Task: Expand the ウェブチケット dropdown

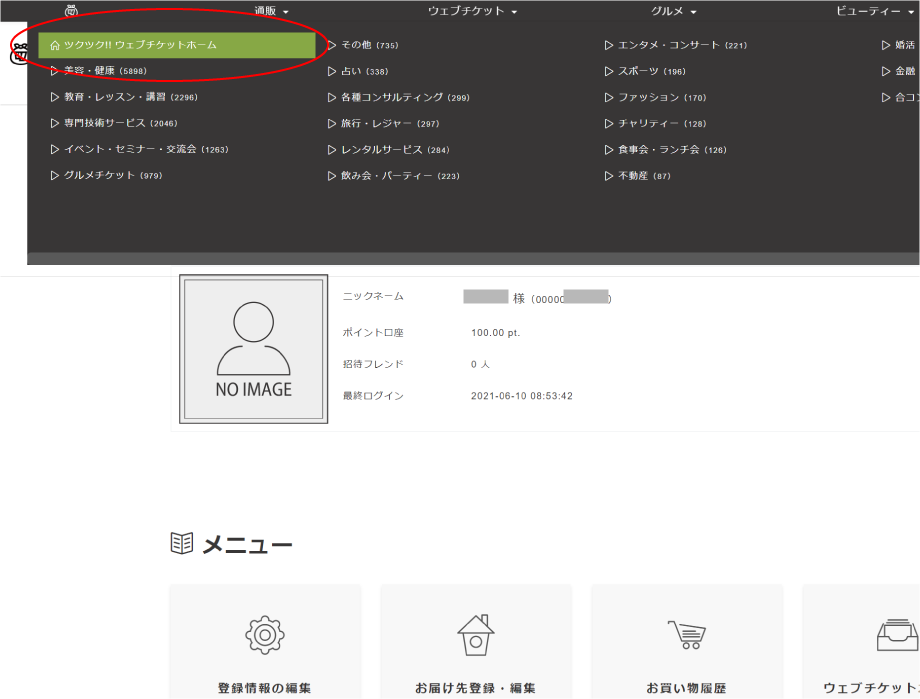Action: pyautogui.click(x=472, y=11)
